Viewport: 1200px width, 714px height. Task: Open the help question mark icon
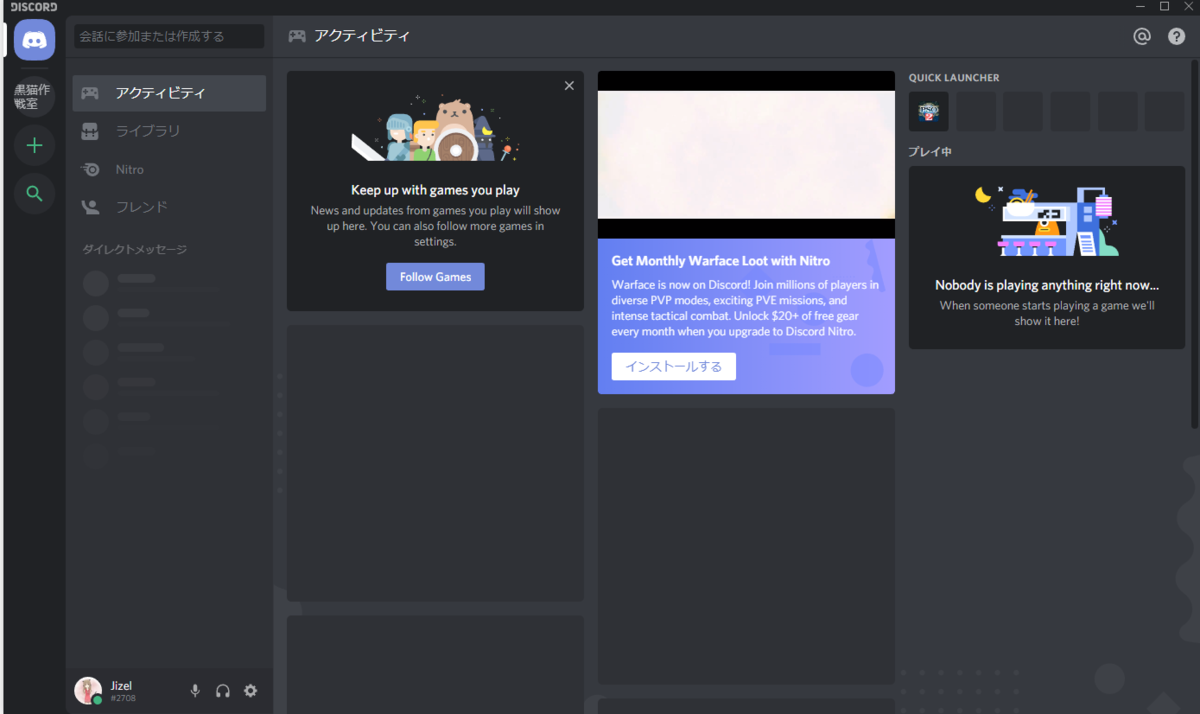1177,36
